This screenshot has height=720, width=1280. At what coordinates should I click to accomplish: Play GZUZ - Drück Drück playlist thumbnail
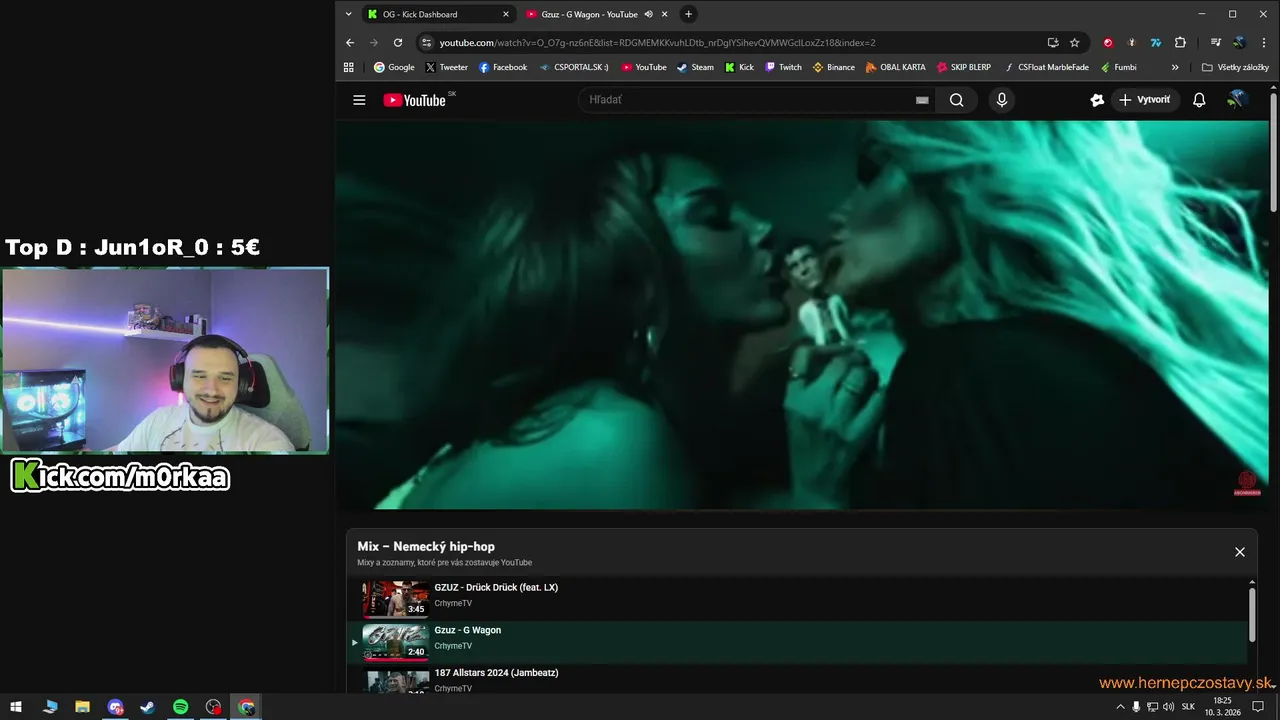(395, 599)
